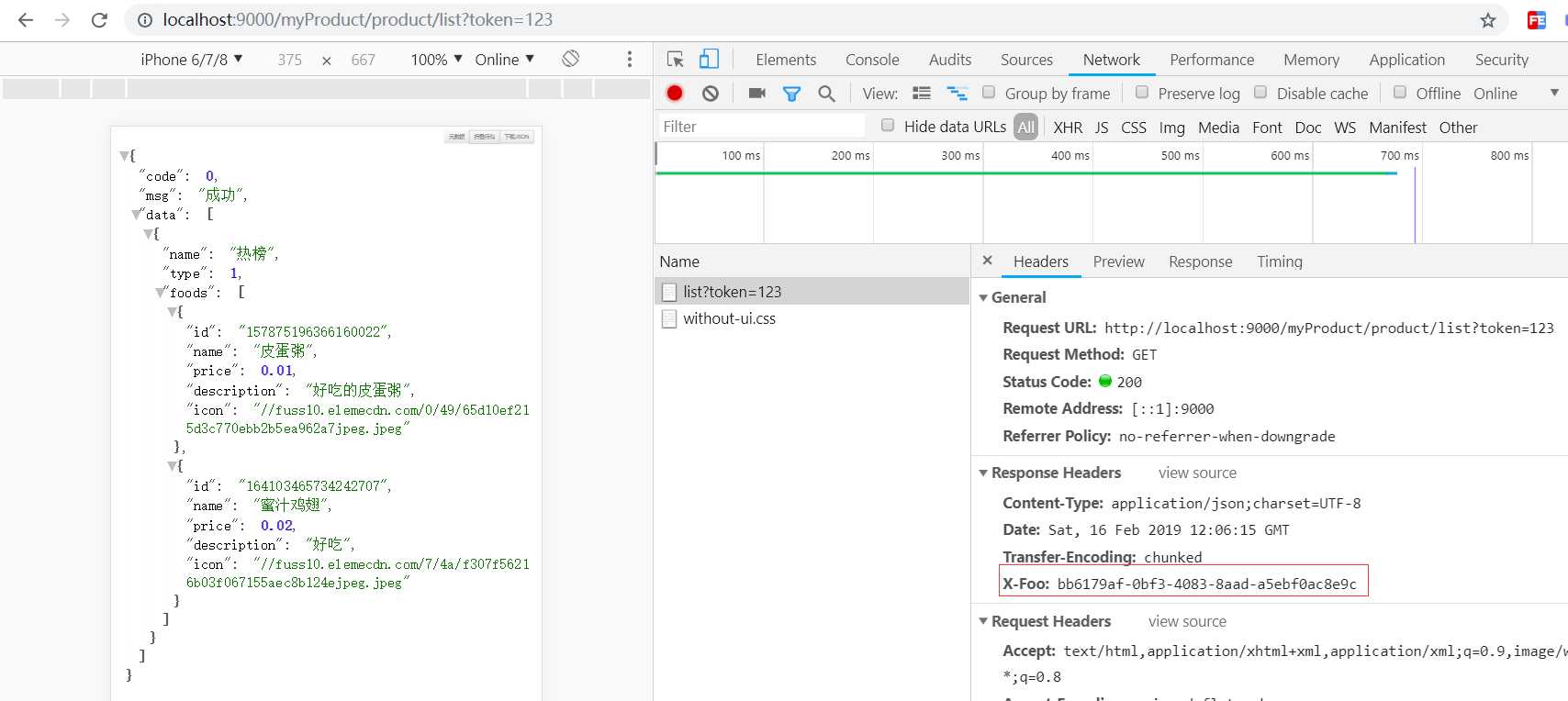Collapse the General section
This screenshot has width=1568, height=701.
983,297
